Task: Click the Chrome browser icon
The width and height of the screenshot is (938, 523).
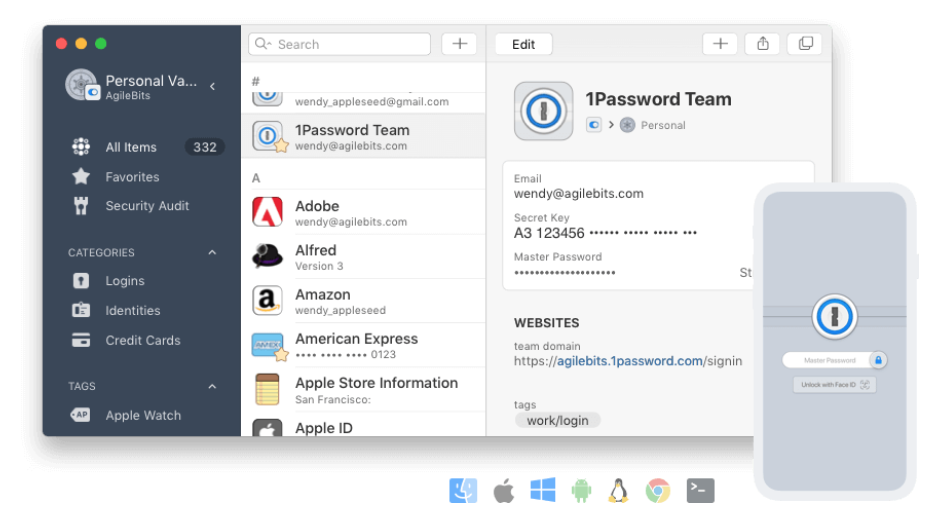Action: [657, 491]
